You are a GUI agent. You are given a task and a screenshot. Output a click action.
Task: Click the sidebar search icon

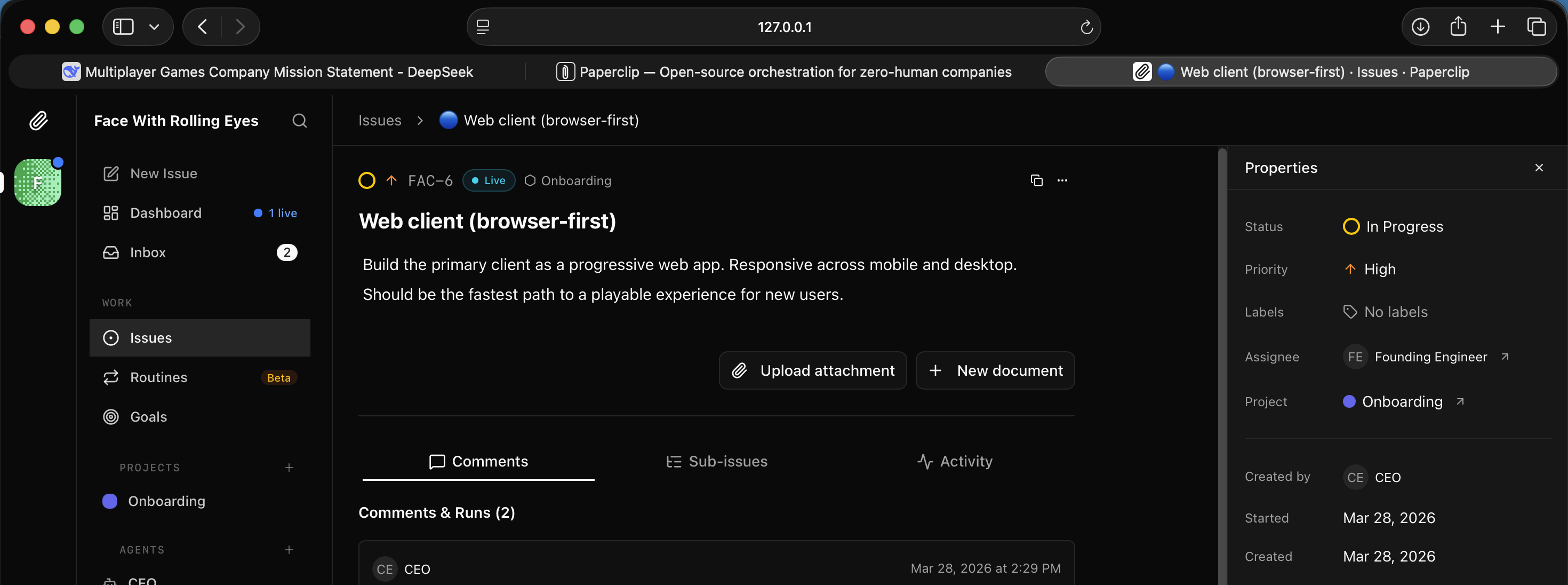pos(299,121)
